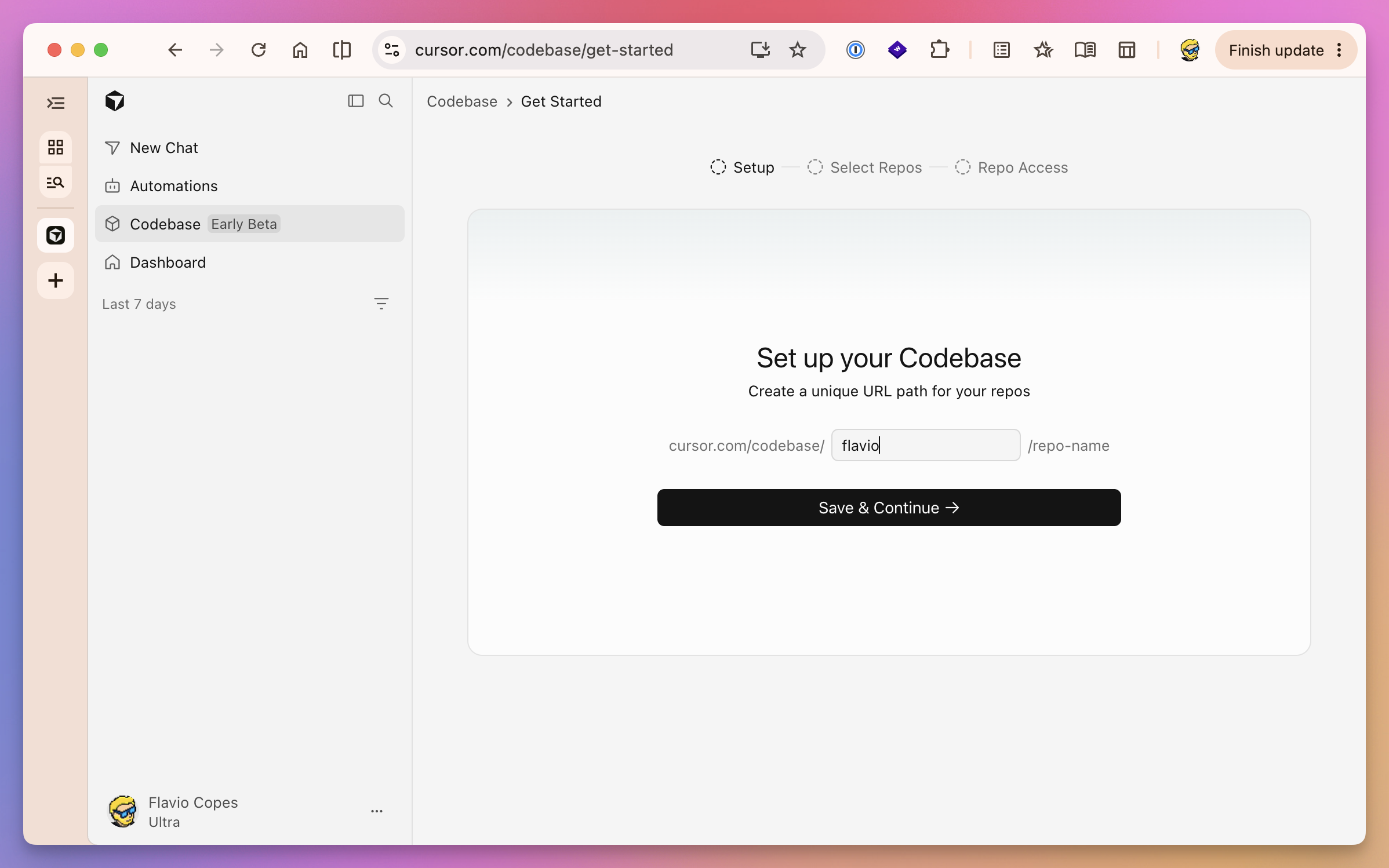Viewport: 1389px width, 868px height.
Task: Click the address bar URL text
Action: [x=544, y=50]
